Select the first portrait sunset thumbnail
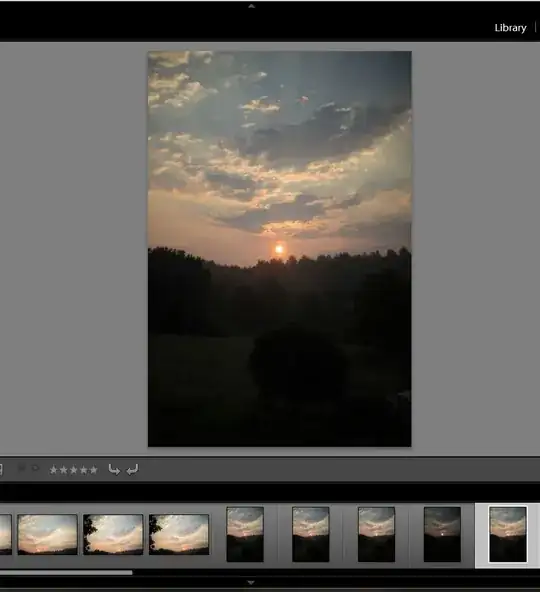 tap(245, 534)
